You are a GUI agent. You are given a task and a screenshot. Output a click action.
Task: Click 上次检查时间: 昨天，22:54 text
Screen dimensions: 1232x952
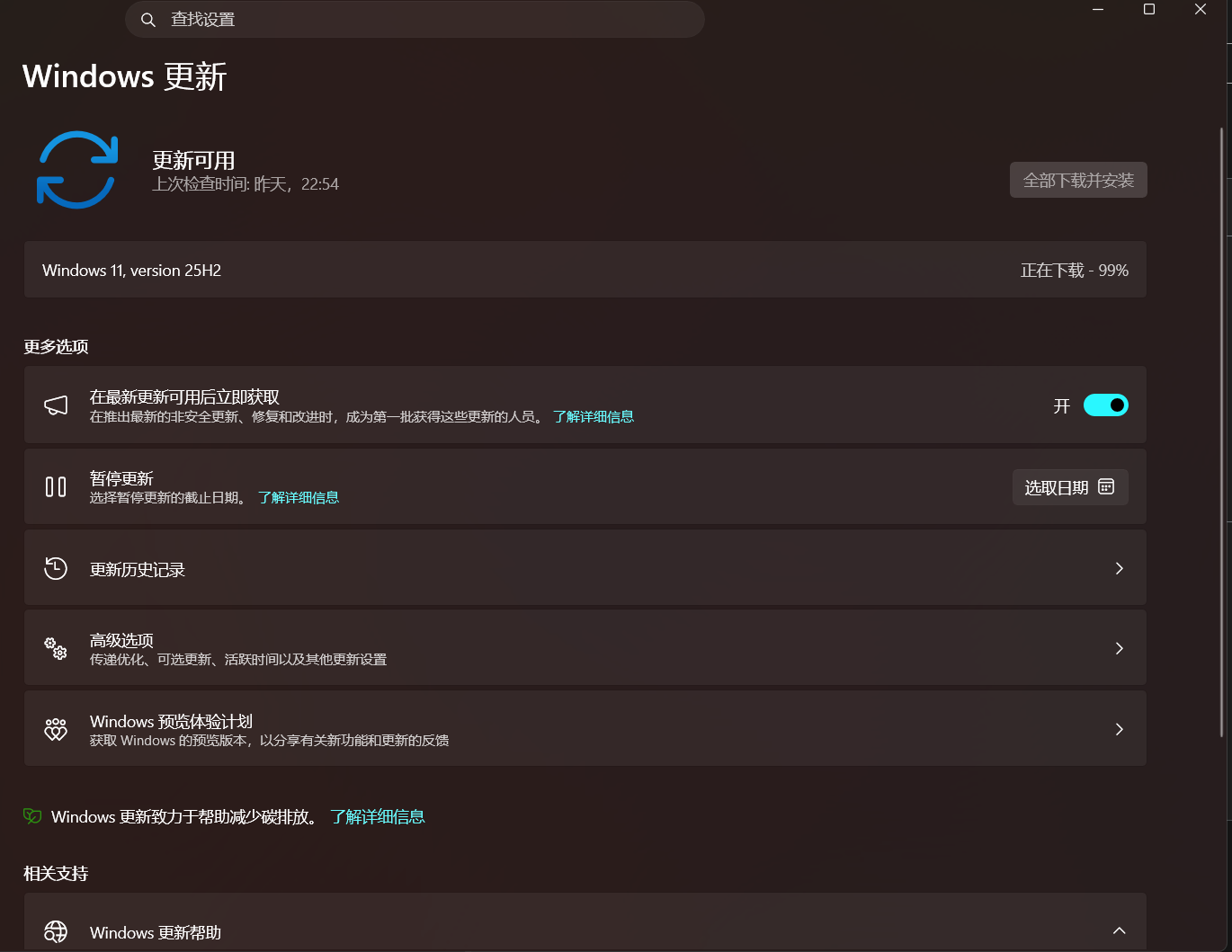click(x=246, y=184)
